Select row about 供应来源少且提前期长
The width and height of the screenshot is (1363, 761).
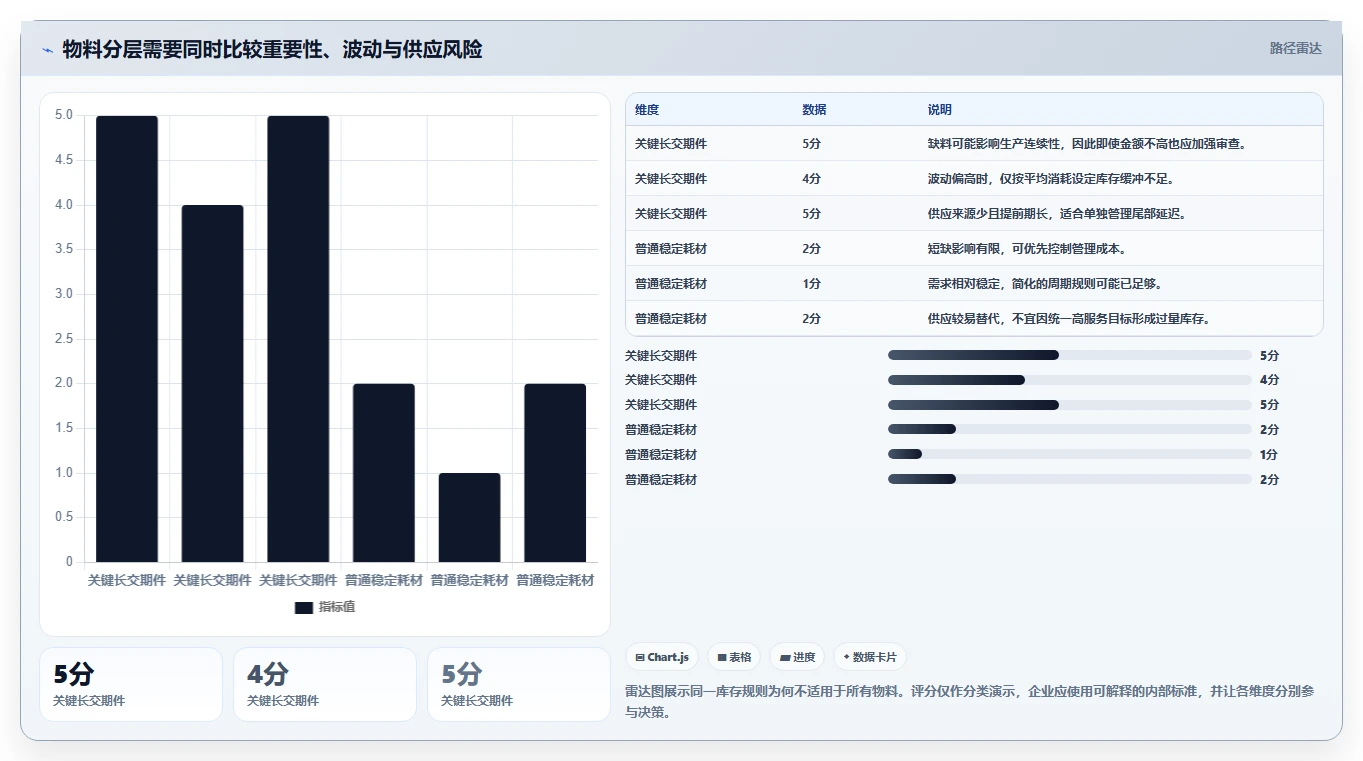(974, 214)
